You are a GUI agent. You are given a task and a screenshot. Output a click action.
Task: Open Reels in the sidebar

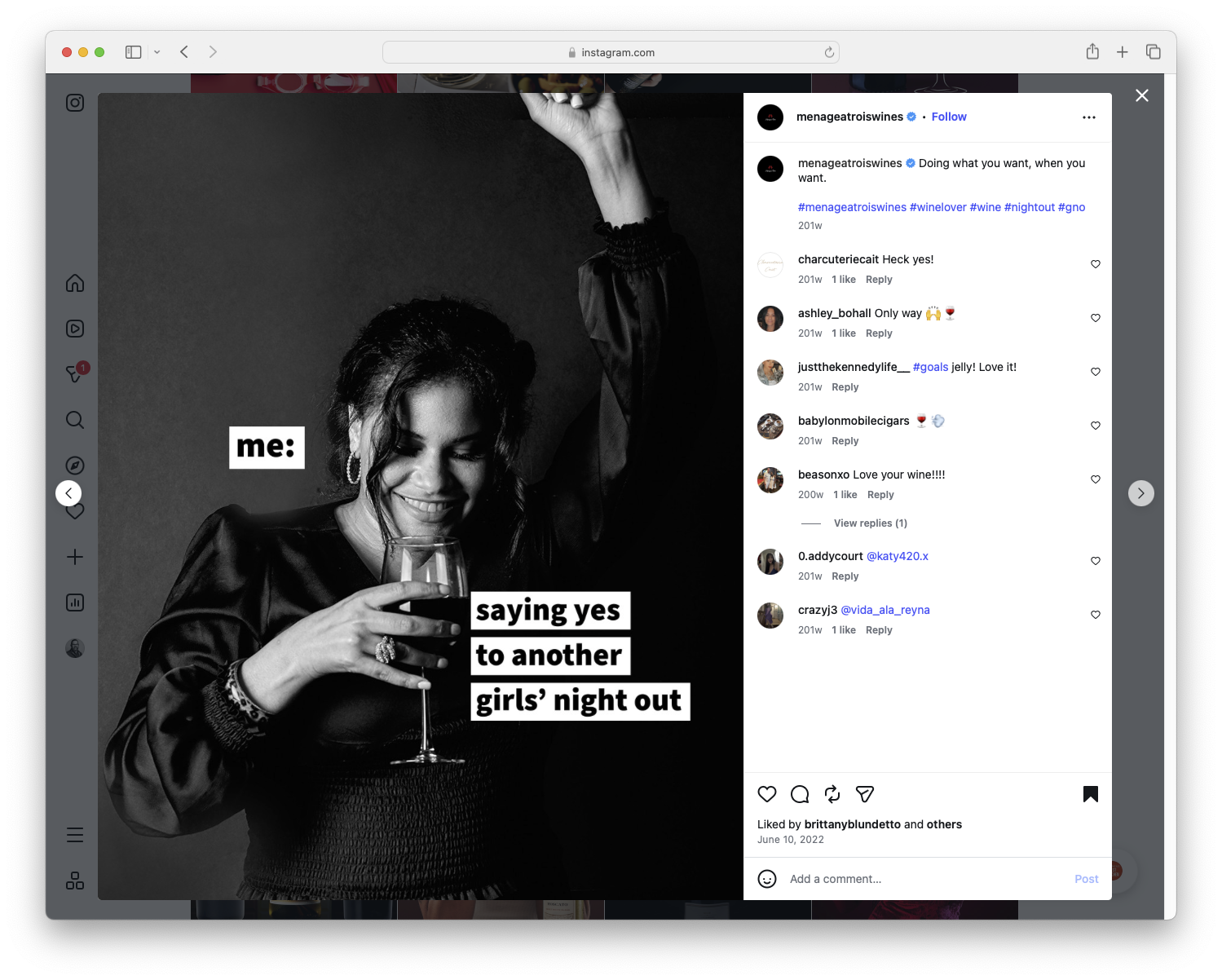click(x=74, y=329)
